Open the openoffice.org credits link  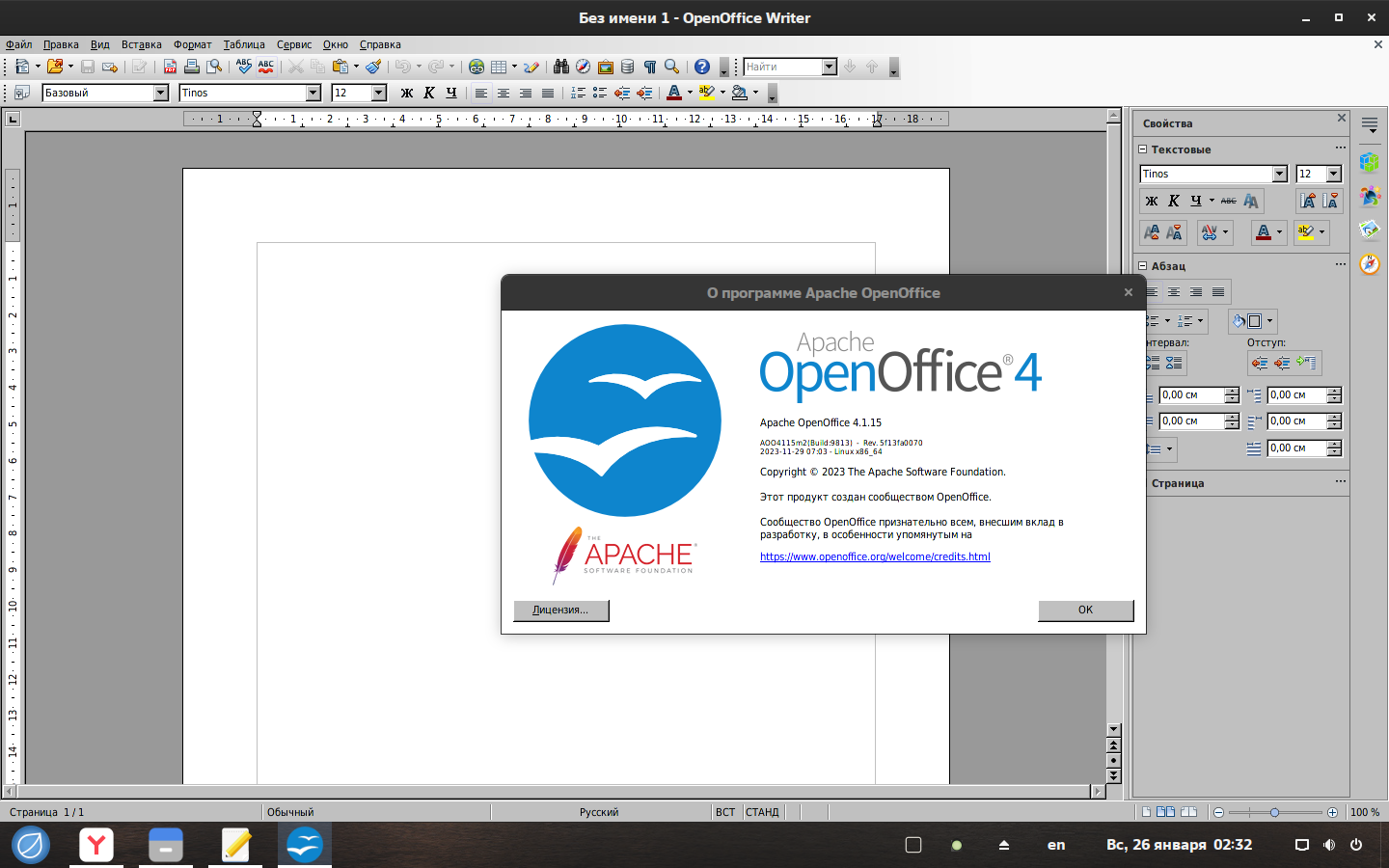point(875,556)
